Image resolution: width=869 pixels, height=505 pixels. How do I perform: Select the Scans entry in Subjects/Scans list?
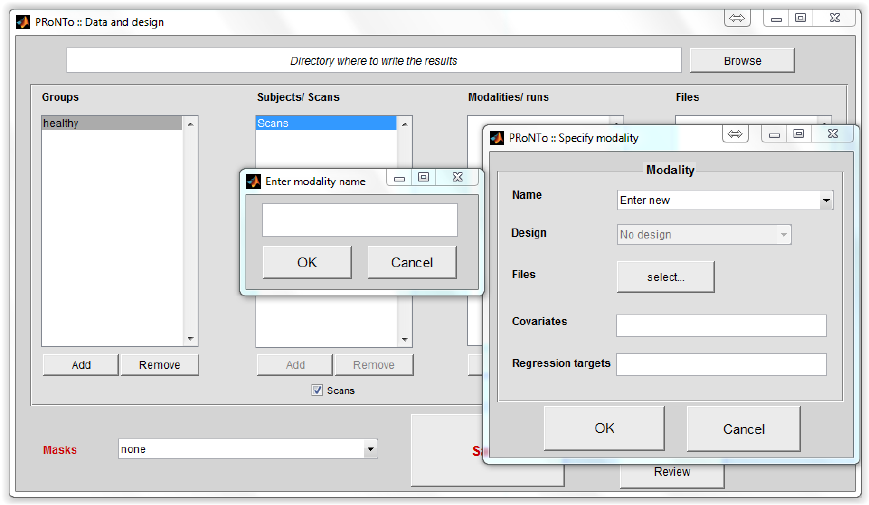pos(326,123)
